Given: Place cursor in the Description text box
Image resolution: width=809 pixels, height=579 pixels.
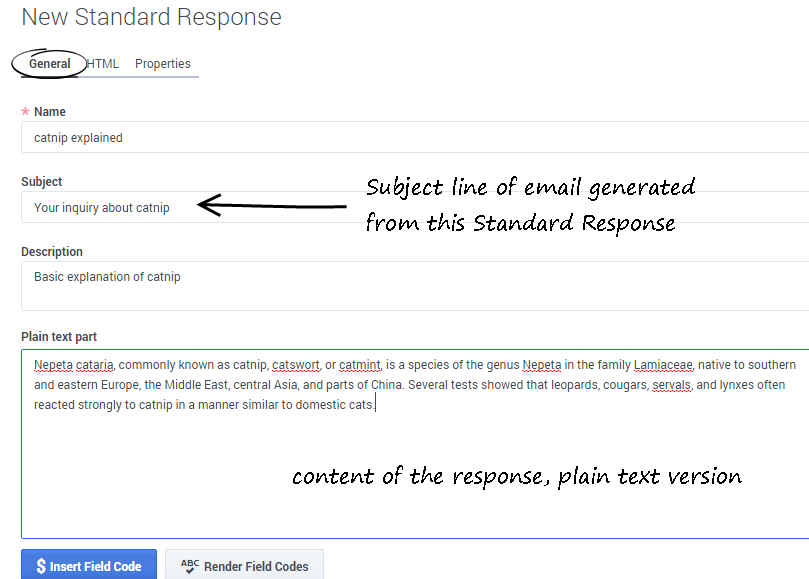Looking at the screenshot, I should (x=400, y=286).
